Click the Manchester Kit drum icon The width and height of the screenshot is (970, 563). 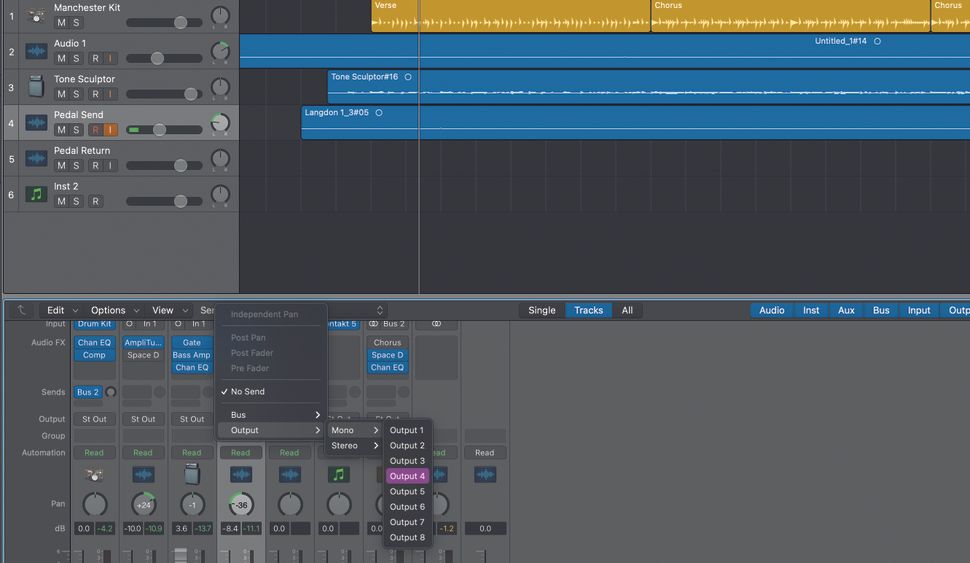coord(36,16)
